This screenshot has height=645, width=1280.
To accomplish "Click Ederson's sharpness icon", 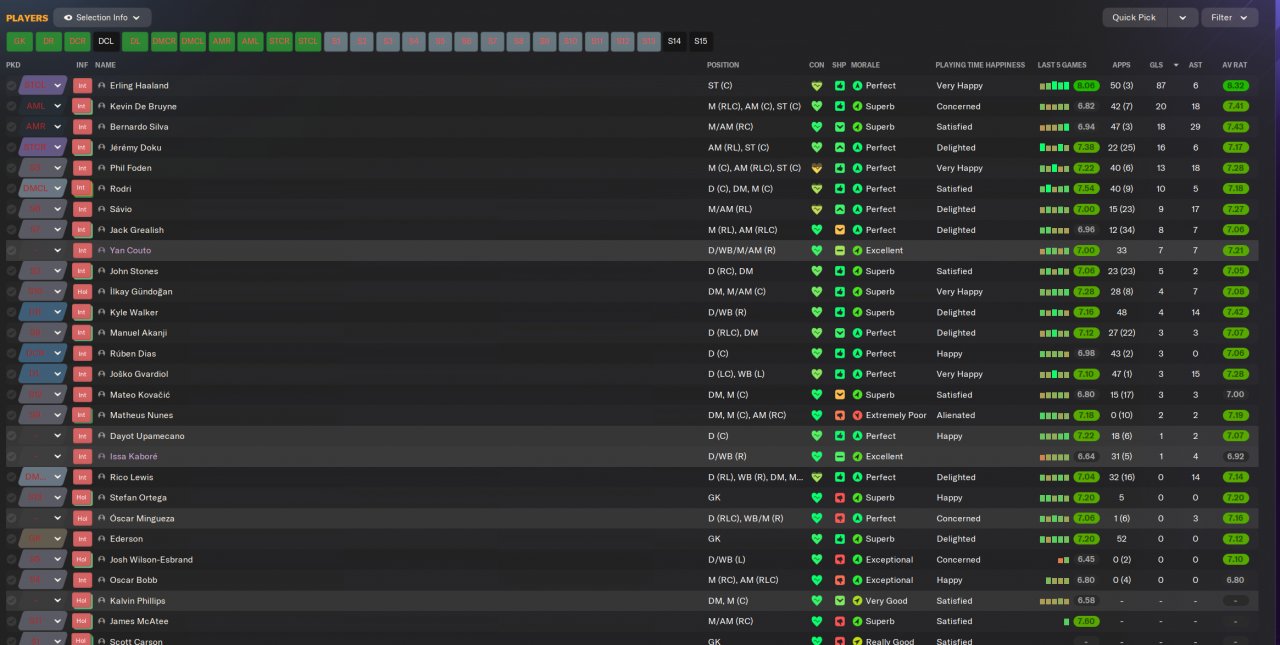I will pos(840,539).
